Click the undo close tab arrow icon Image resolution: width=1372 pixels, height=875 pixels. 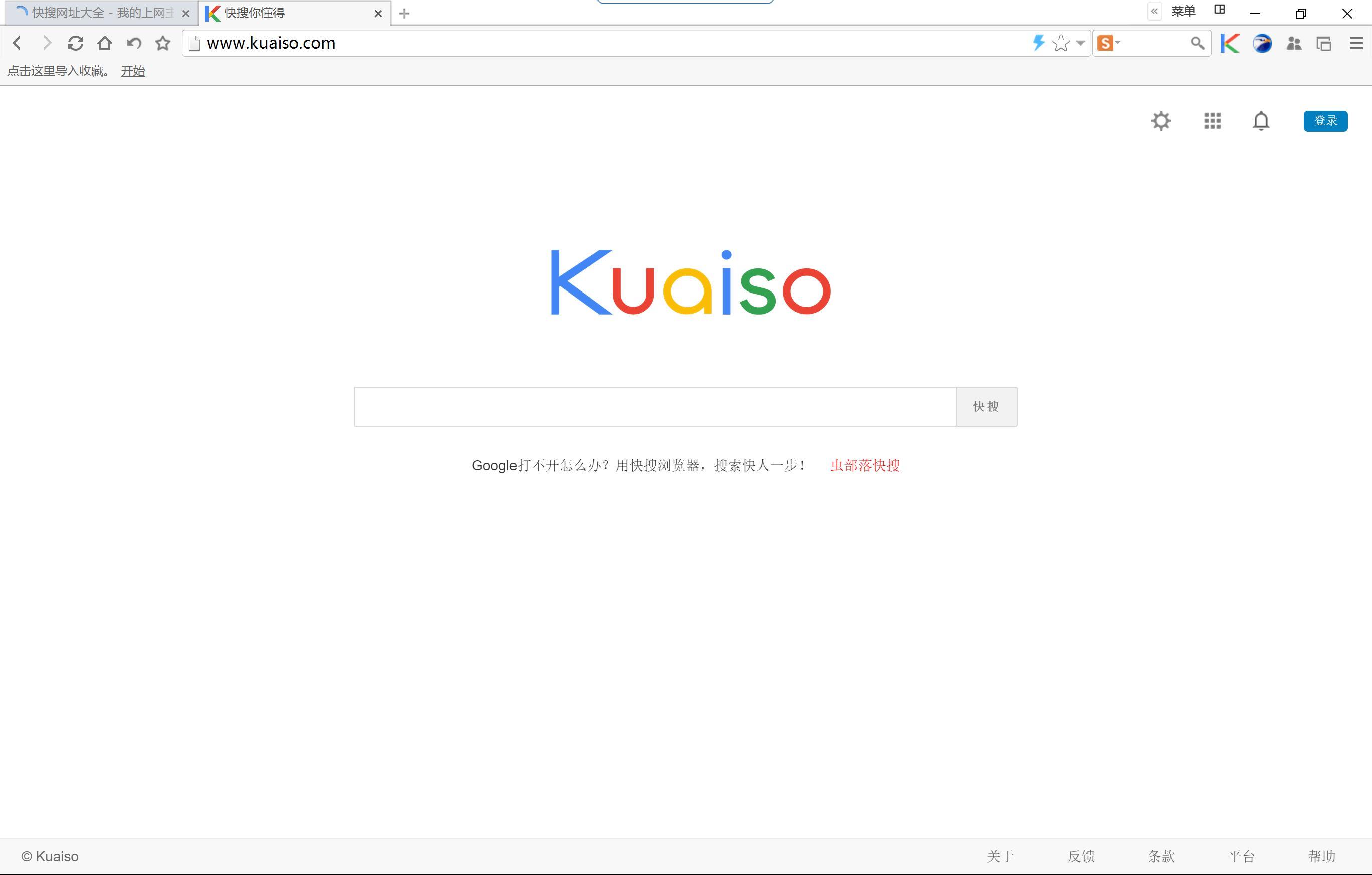[x=134, y=43]
